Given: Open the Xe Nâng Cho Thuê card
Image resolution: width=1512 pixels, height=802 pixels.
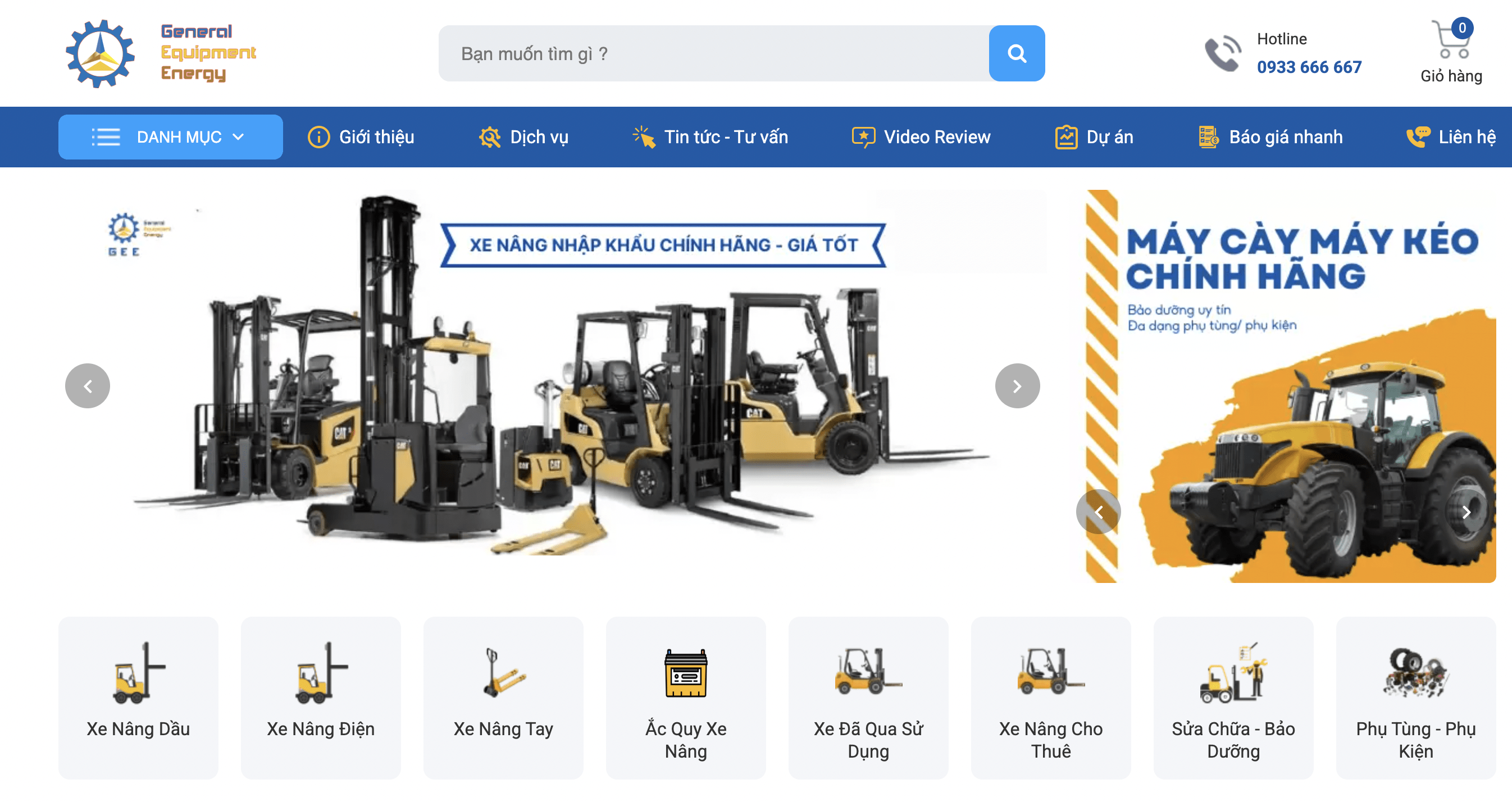Looking at the screenshot, I should [x=1051, y=698].
